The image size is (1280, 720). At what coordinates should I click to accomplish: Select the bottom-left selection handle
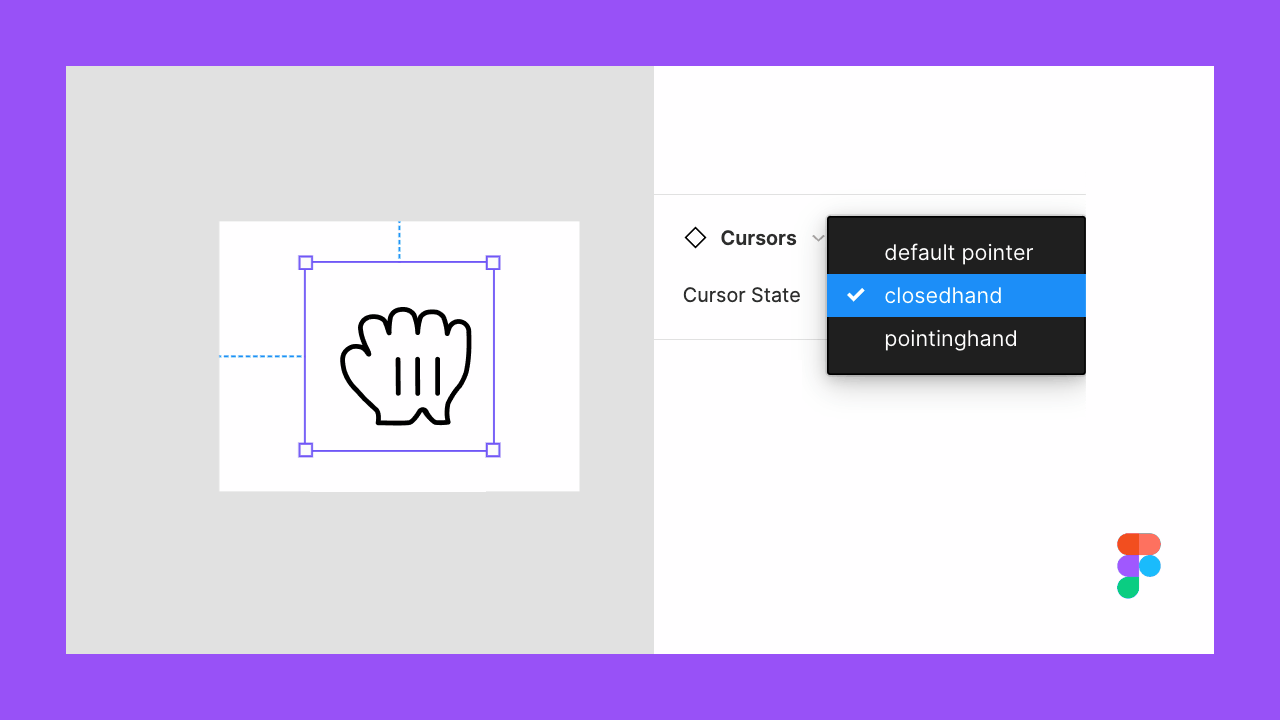[306, 450]
